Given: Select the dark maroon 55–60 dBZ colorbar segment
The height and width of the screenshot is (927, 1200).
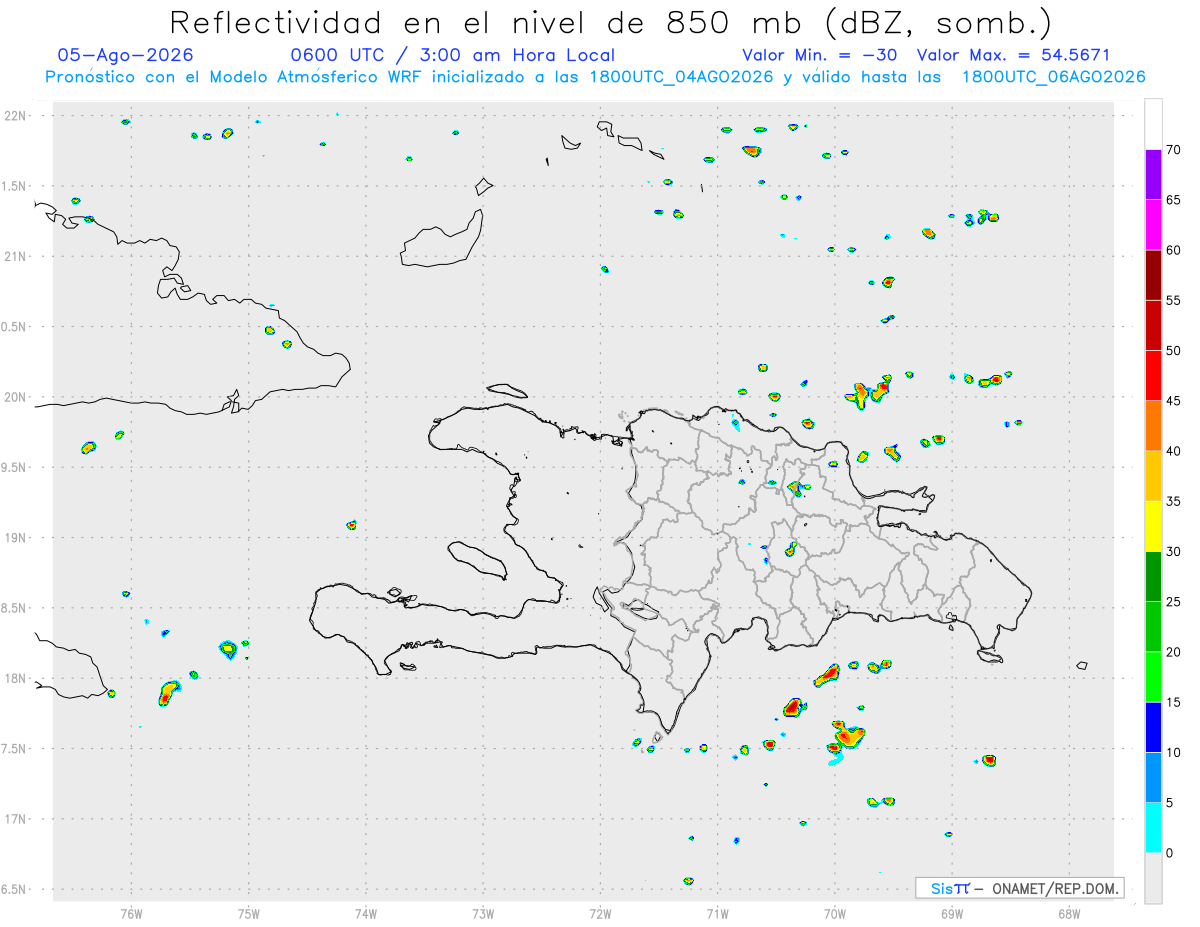Looking at the screenshot, I should pos(1153,274).
